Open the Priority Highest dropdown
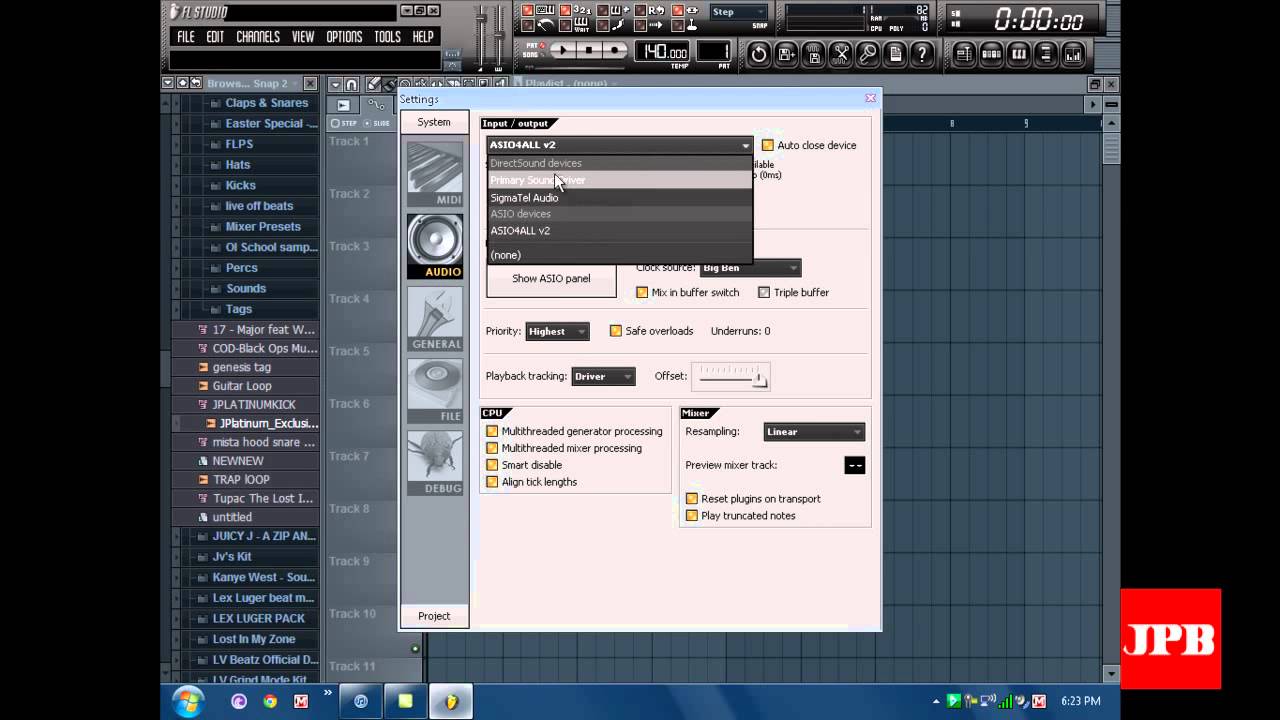 (x=557, y=331)
